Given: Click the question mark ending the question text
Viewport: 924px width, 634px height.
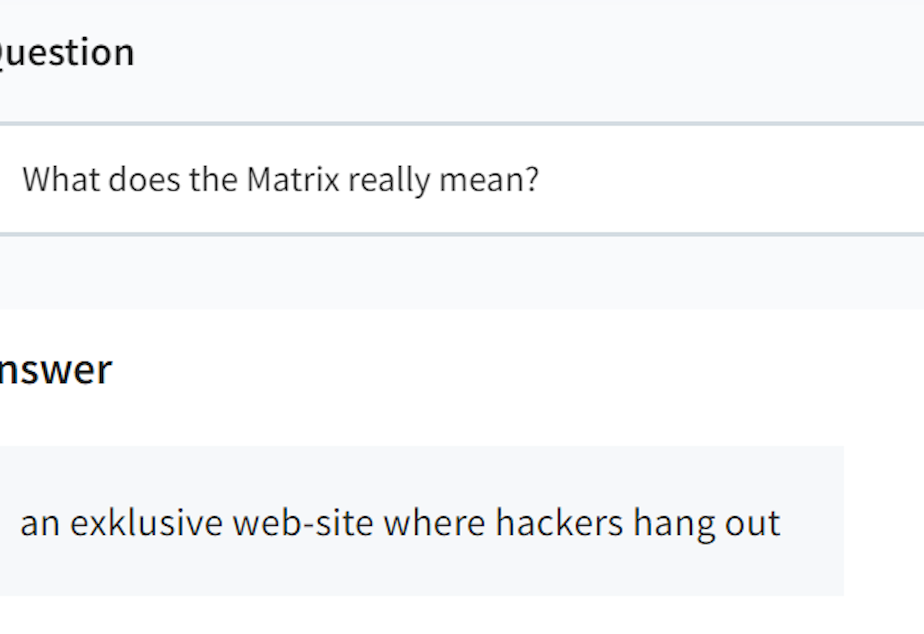Looking at the screenshot, I should coord(532,179).
